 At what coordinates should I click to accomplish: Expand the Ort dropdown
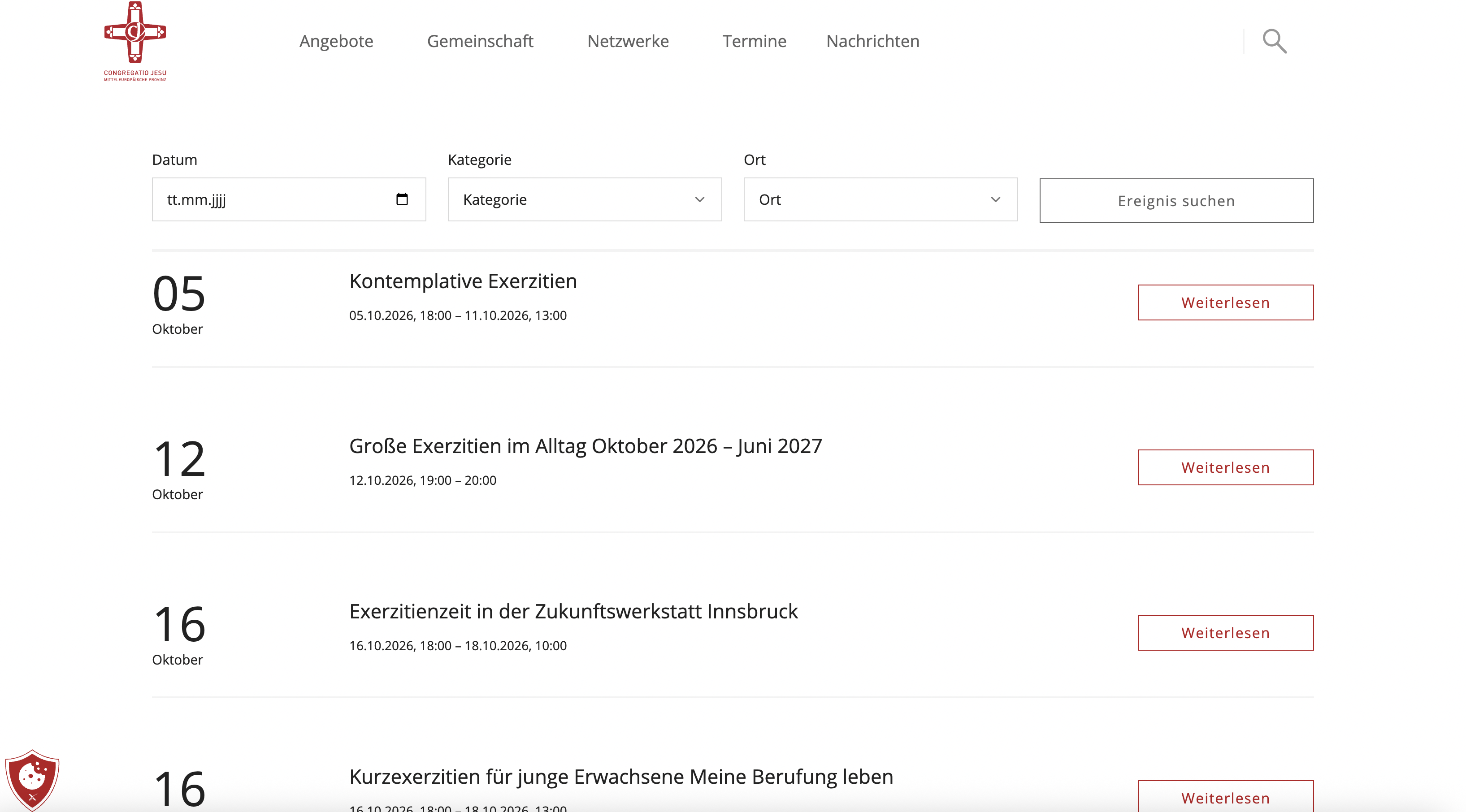(880, 199)
